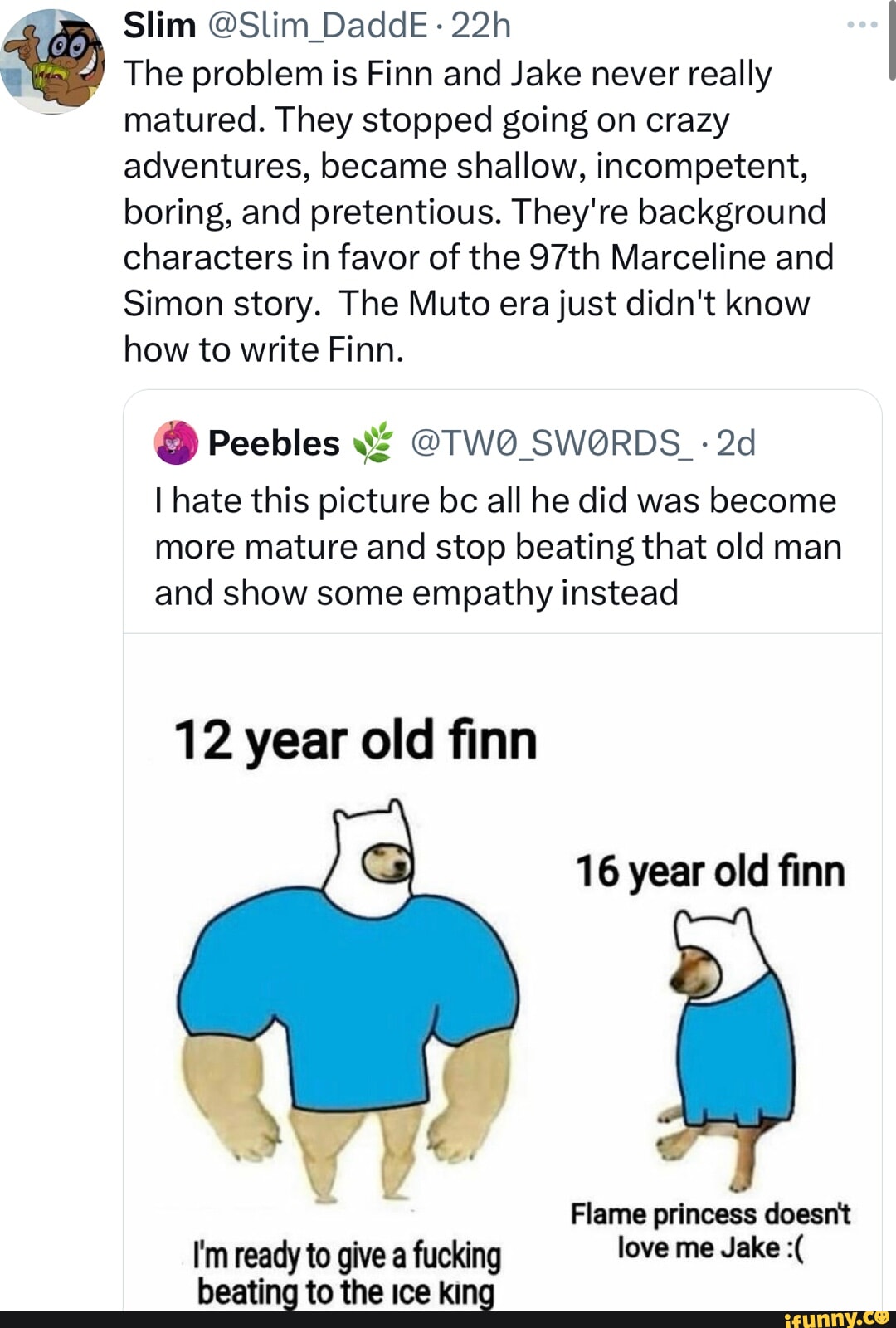This screenshot has height=1328, width=896.
Task: Open the Peebles display name link
Action: click(x=274, y=443)
